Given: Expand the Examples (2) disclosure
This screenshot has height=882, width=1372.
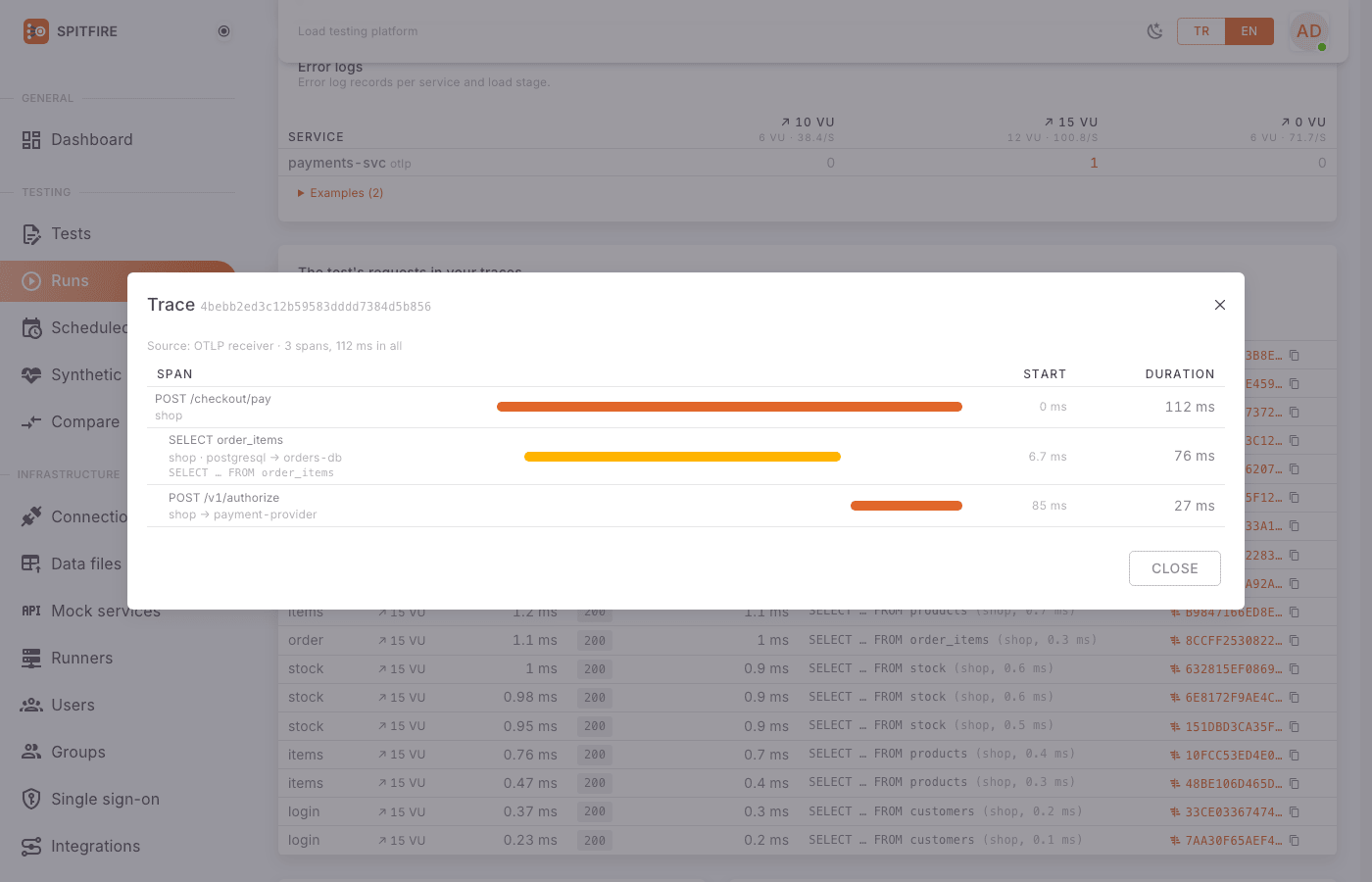Looking at the screenshot, I should (340, 193).
